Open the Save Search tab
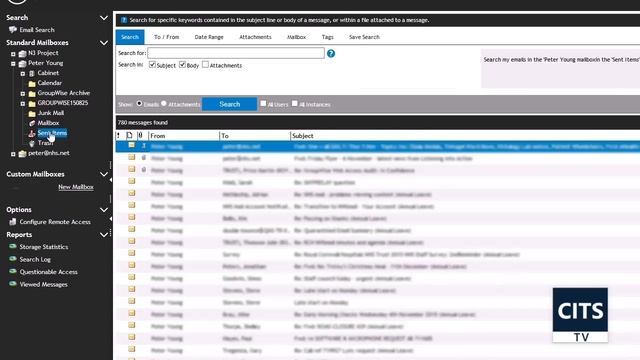 pyautogui.click(x=364, y=37)
